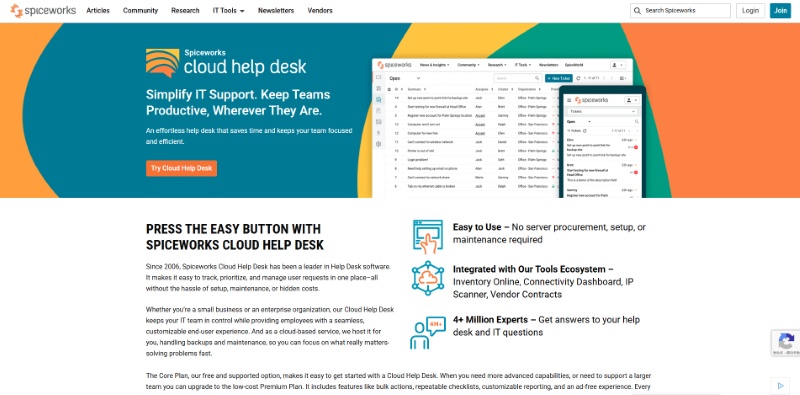Open the Articles nav link

tap(98, 10)
